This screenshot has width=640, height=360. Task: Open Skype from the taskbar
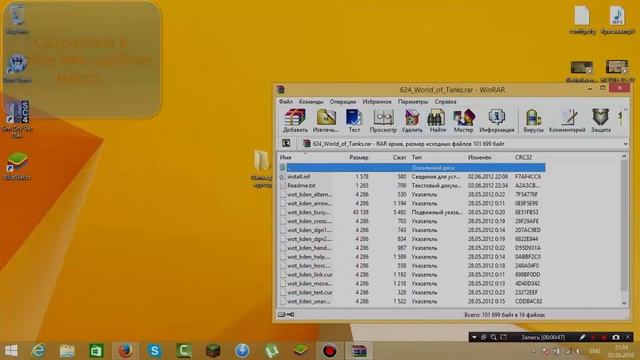click(x=155, y=351)
